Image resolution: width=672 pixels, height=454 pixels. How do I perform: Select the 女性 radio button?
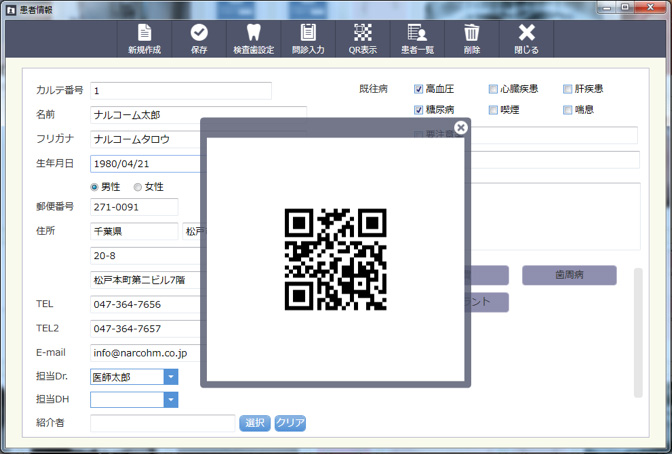click(138, 187)
